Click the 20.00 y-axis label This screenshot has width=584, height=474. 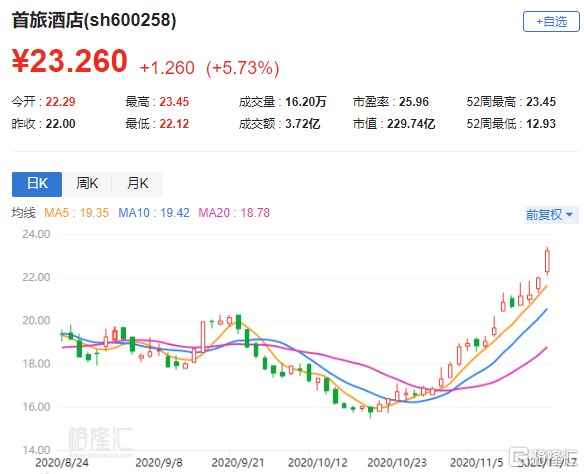[x=36, y=321]
